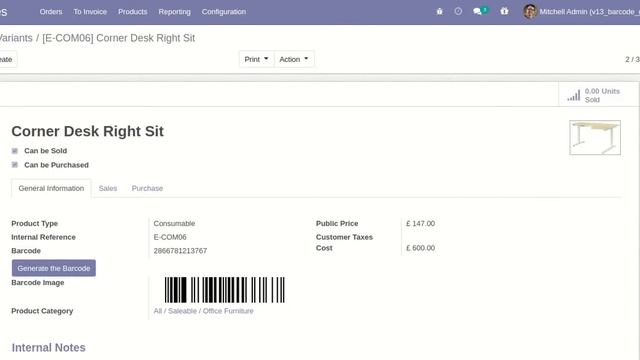The image size is (640, 360).
Task: Open the Orders menu
Action: (51, 12)
